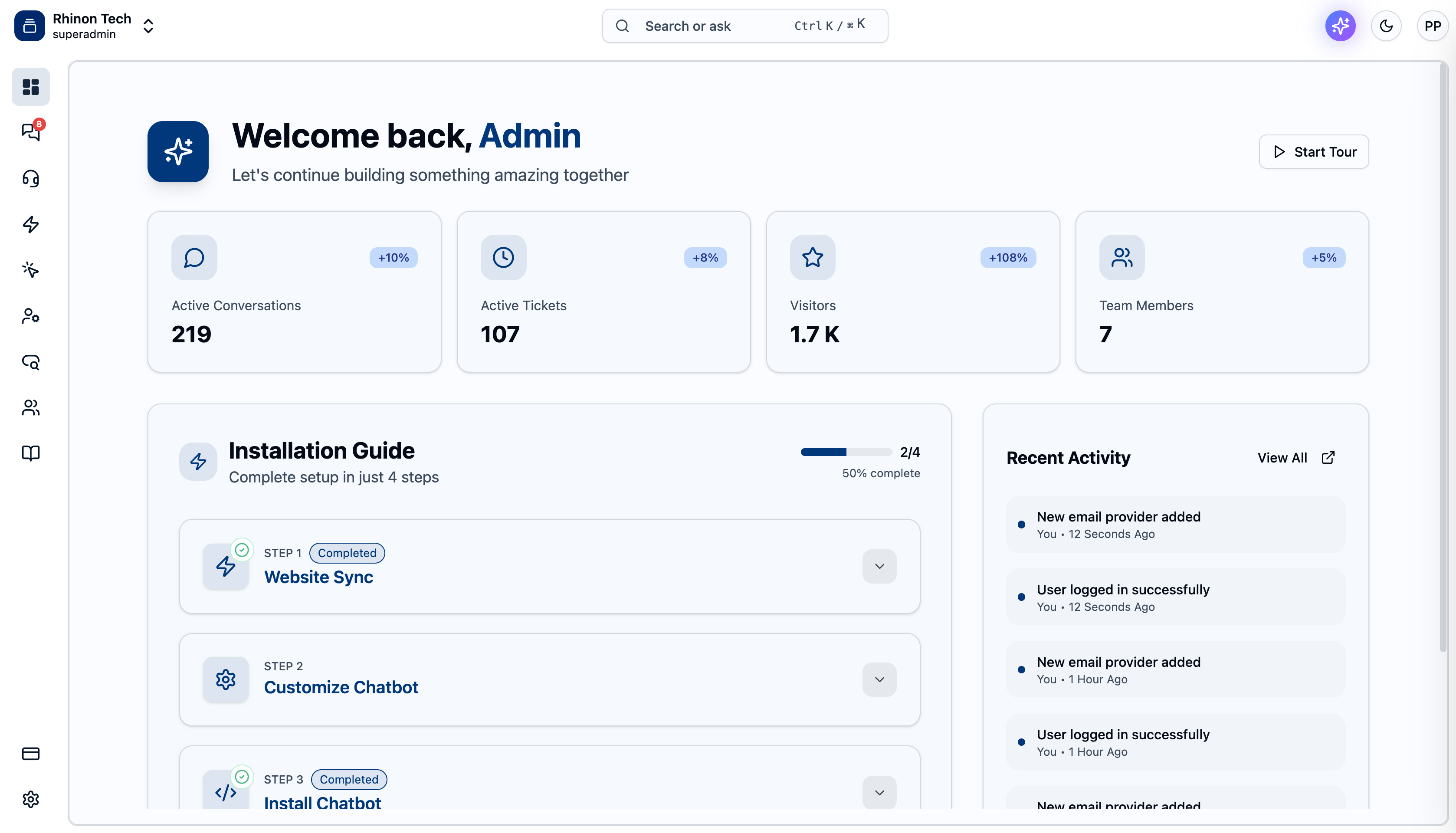Open the PP profile avatar menu
The height and width of the screenshot is (833, 1456).
pos(1433,26)
